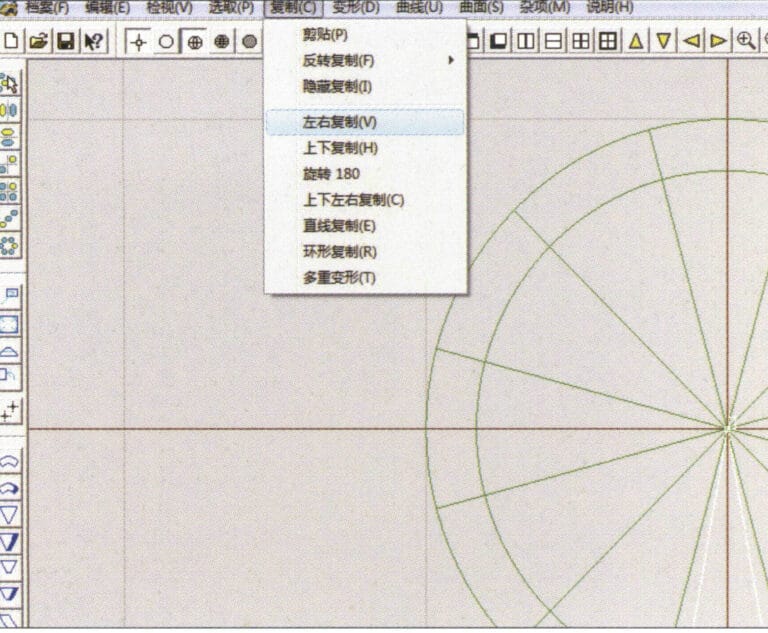Choose 上下左右复制(C) from the menu
Viewport: 768px width, 633px height.
(365, 200)
